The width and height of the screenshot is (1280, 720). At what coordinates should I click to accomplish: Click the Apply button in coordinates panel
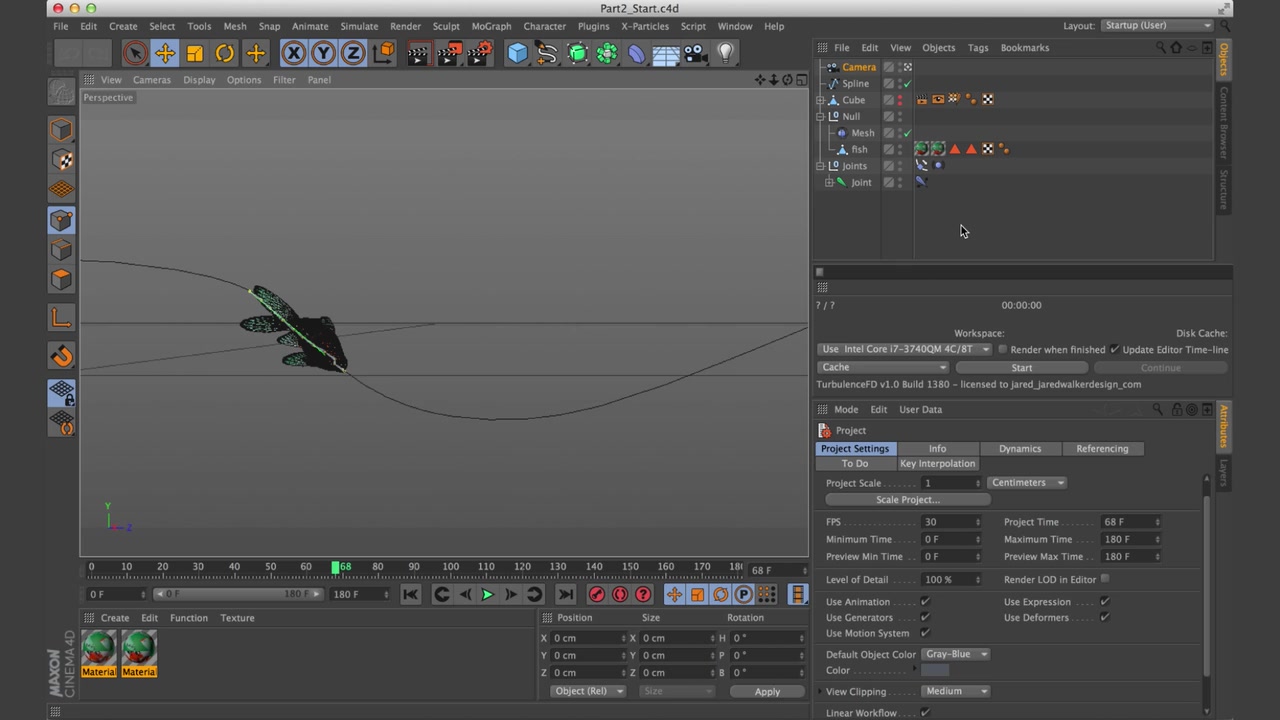click(x=767, y=692)
